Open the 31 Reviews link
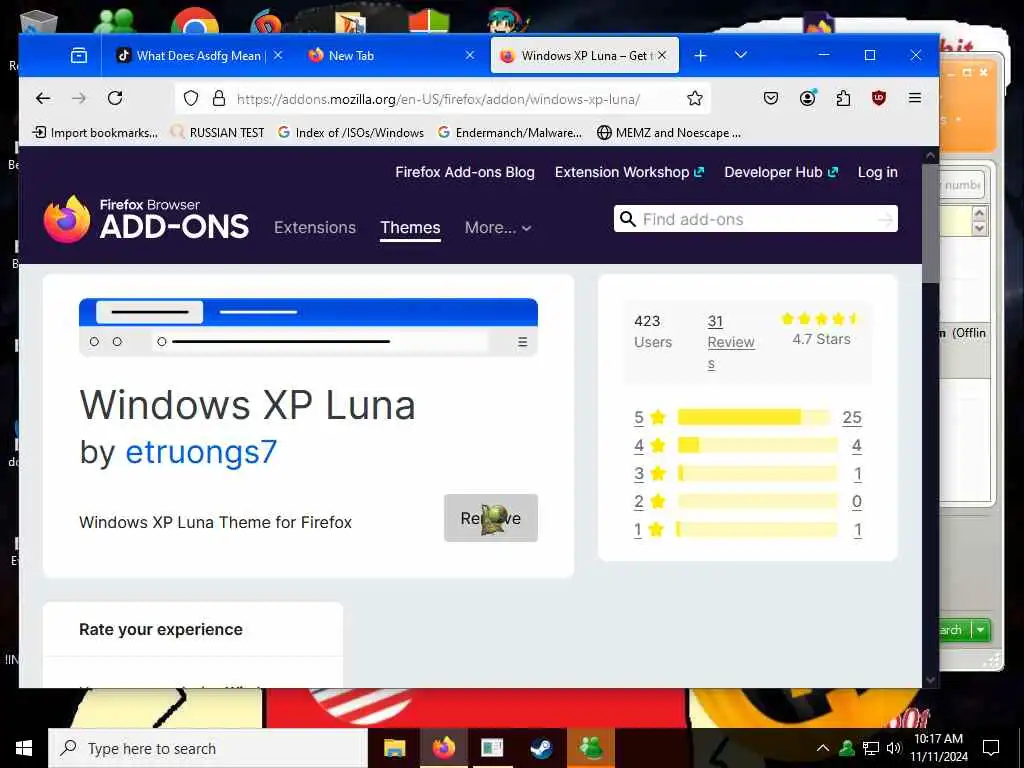The width and height of the screenshot is (1024, 768). click(x=731, y=342)
